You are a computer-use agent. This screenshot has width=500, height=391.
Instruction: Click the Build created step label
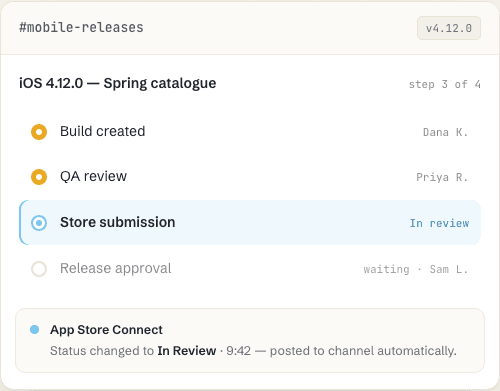103,131
